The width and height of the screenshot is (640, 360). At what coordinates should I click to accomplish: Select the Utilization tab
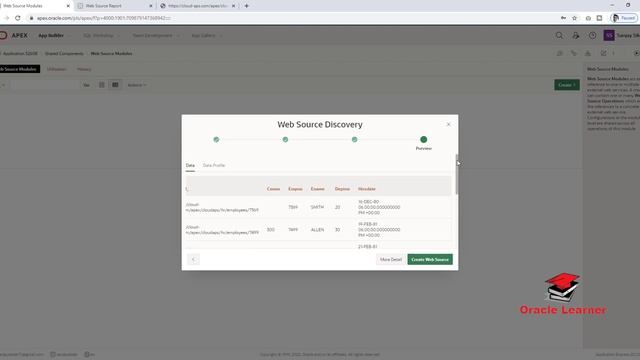point(57,69)
